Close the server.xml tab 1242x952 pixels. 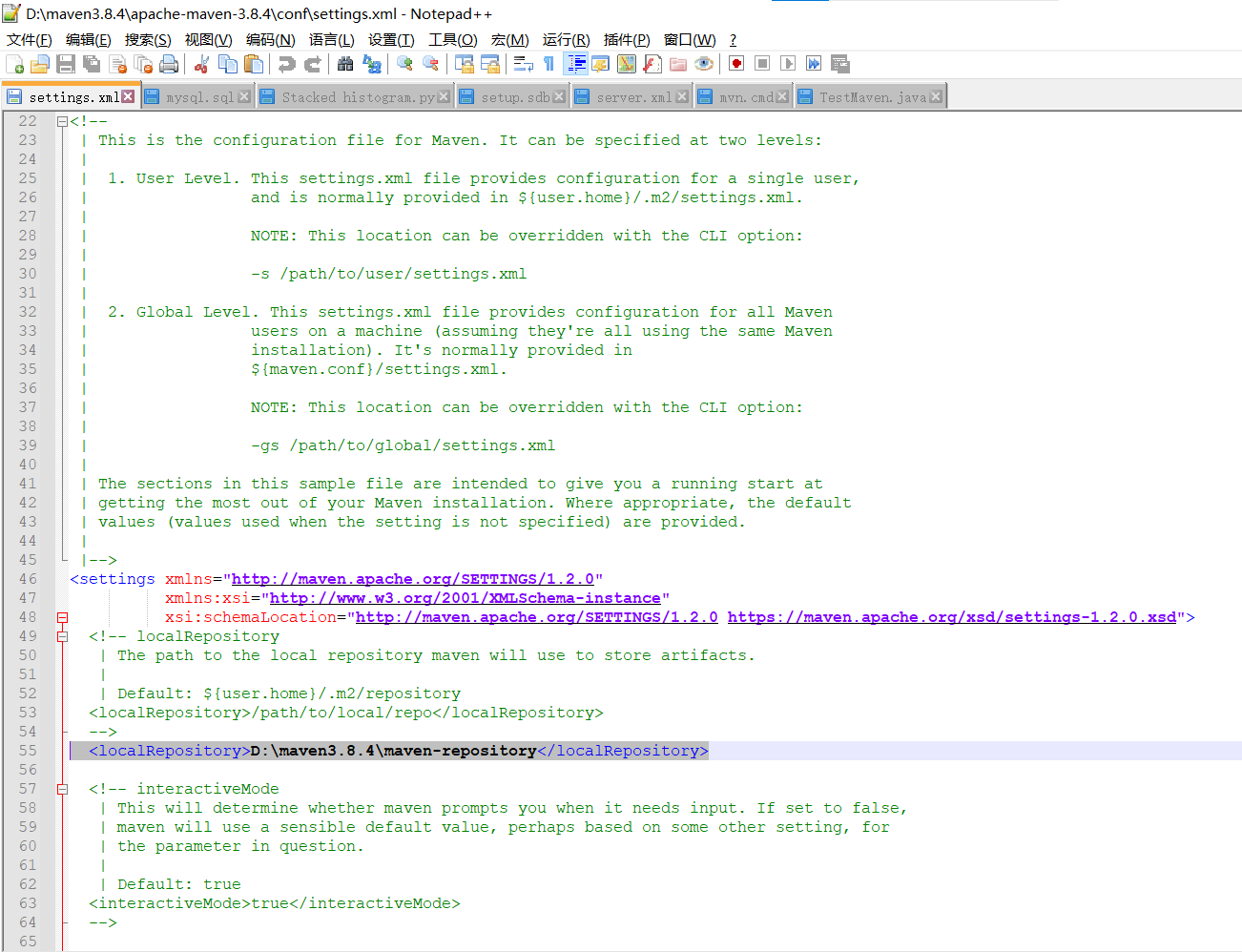pyautogui.click(x=682, y=96)
